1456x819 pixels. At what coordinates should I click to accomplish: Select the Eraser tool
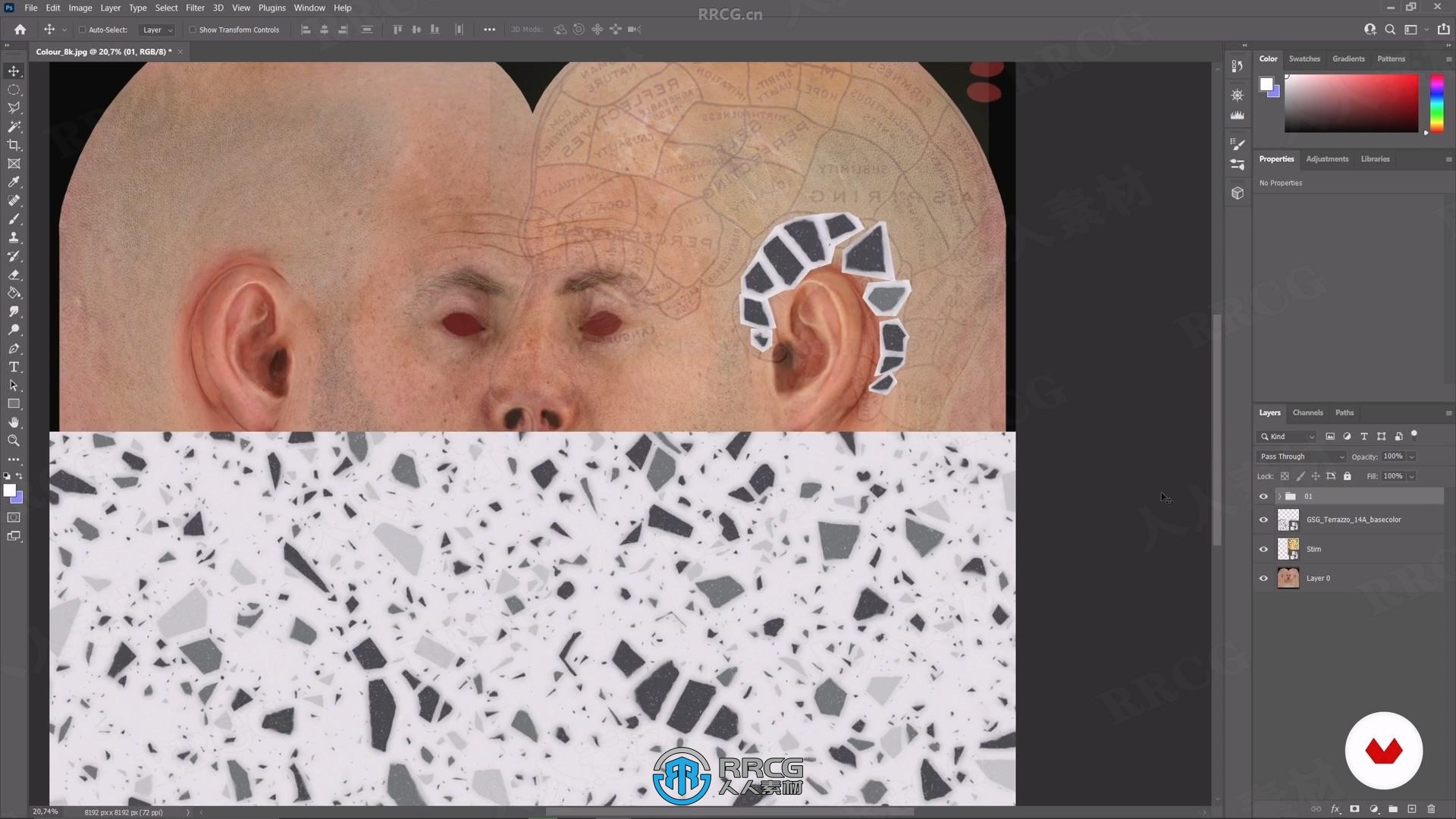click(x=14, y=275)
